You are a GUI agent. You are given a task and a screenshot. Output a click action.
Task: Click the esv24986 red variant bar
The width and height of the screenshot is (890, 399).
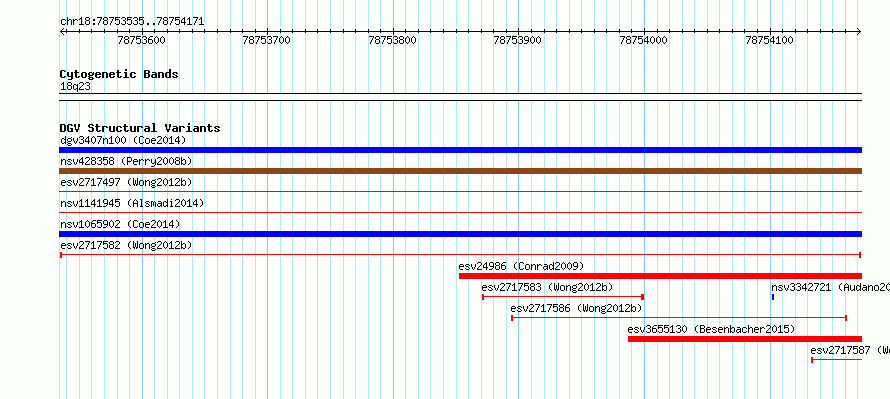(660, 276)
